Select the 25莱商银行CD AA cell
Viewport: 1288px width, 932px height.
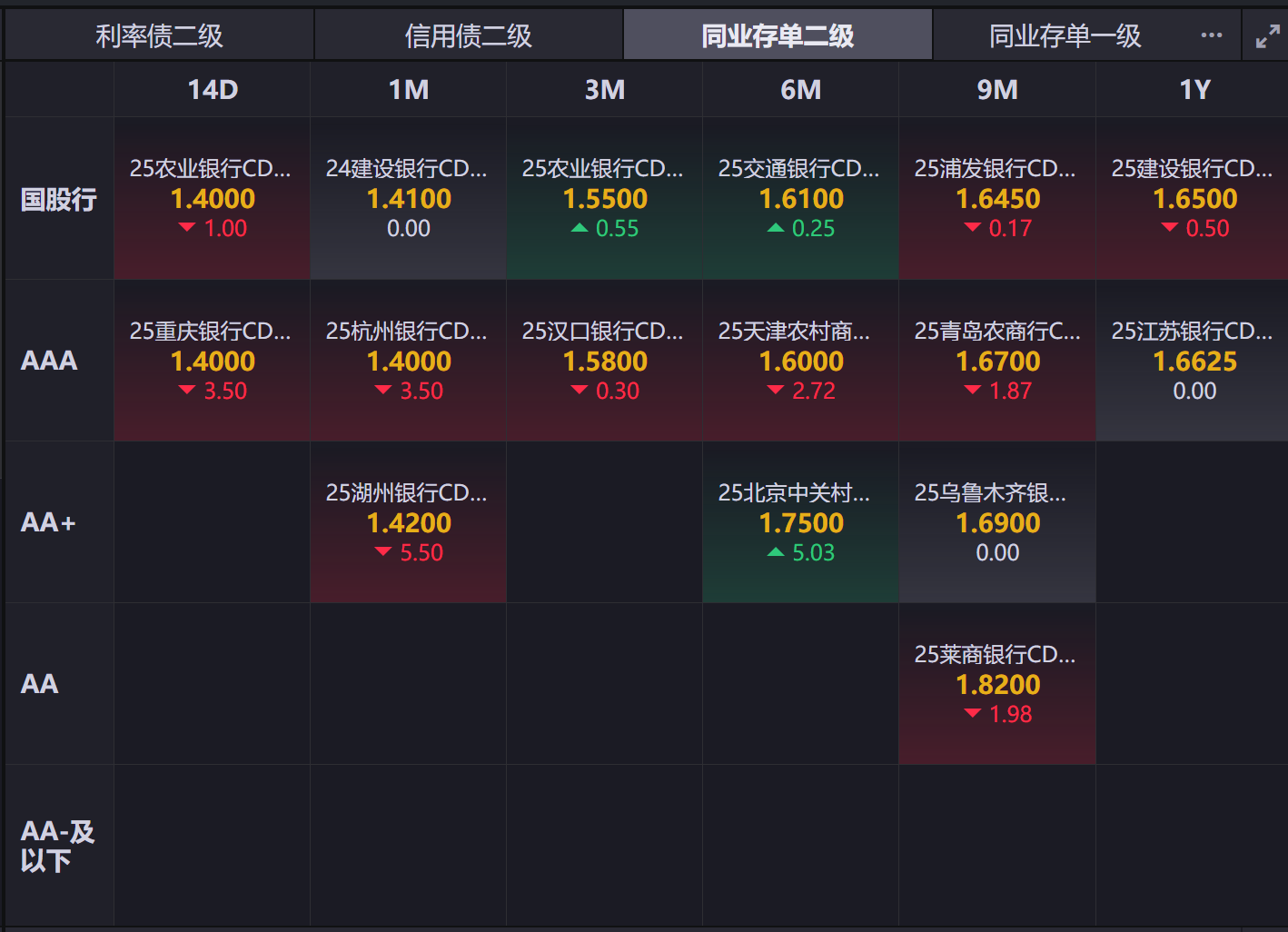click(997, 684)
